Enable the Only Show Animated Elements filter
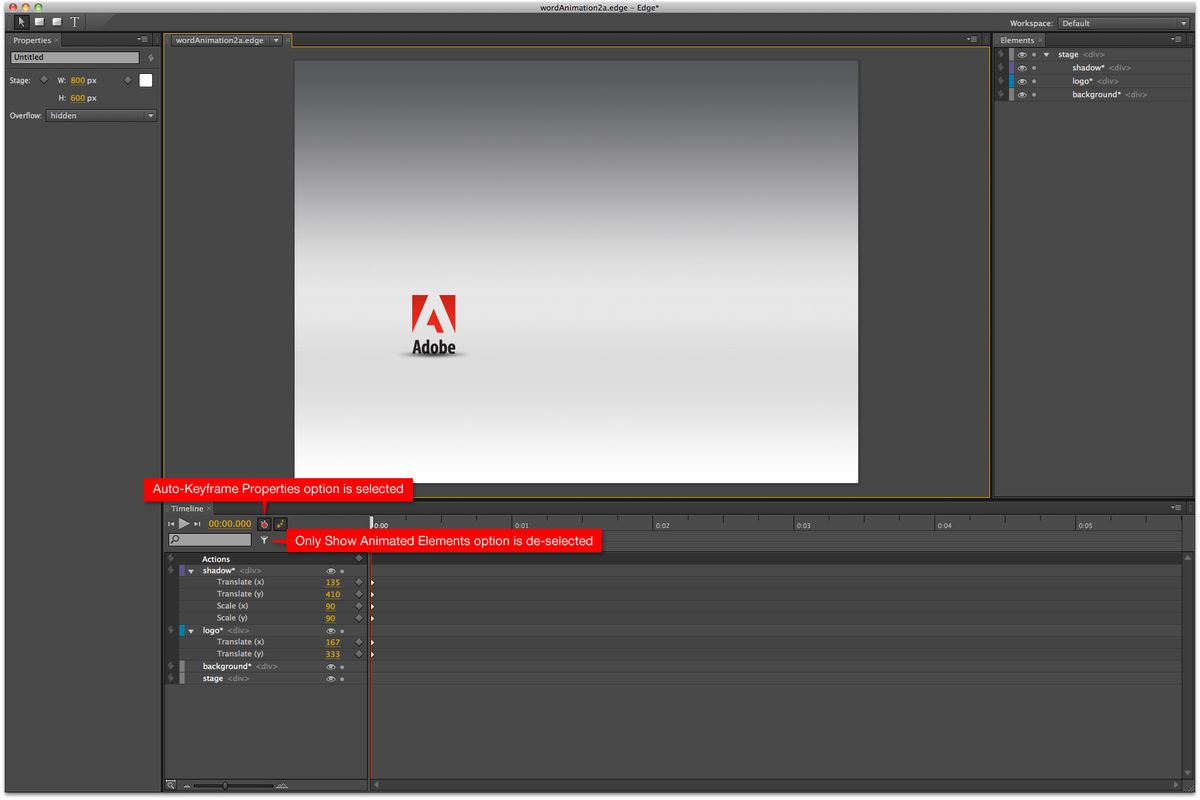The width and height of the screenshot is (1200, 800). pos(264,540)
